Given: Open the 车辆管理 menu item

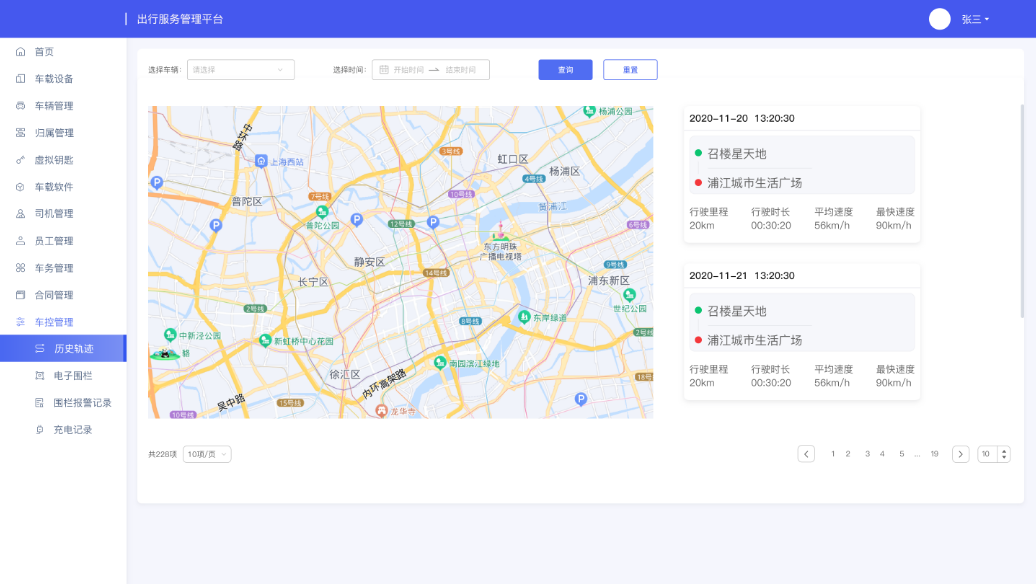Looking at the screenshot, I should click(63, 106).
